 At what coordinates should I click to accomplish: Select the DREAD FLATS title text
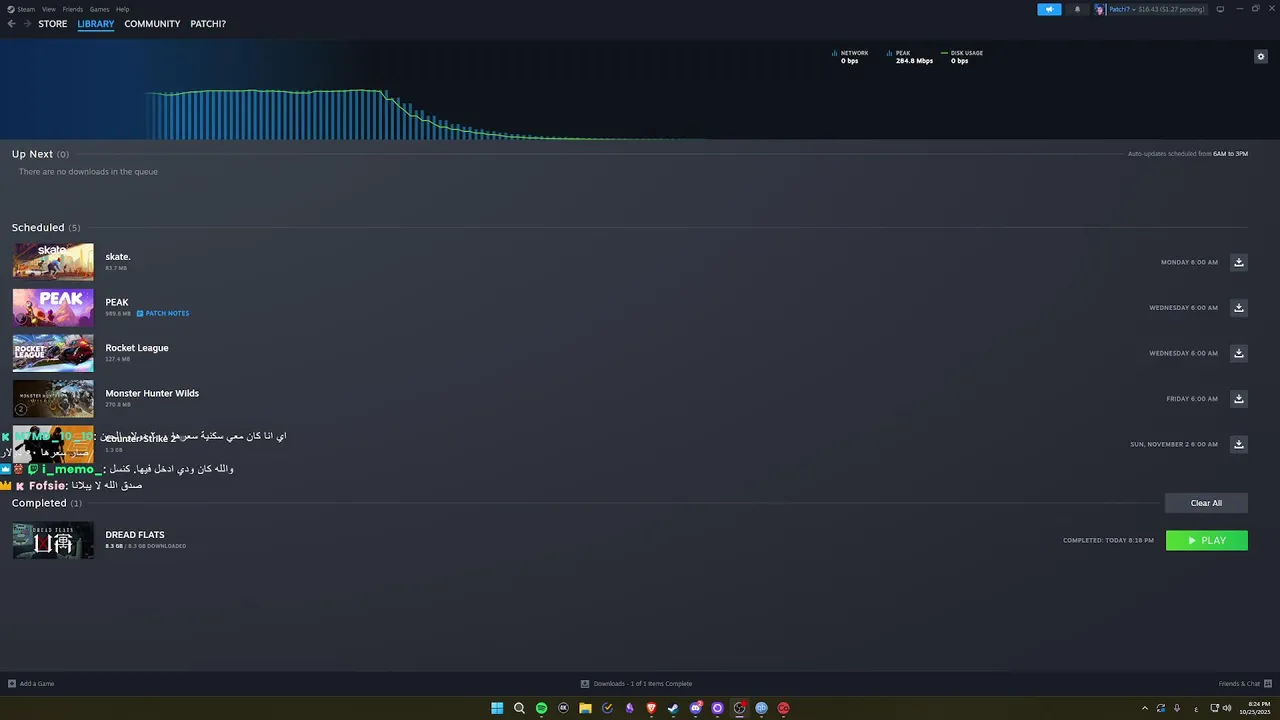point(135,535)
